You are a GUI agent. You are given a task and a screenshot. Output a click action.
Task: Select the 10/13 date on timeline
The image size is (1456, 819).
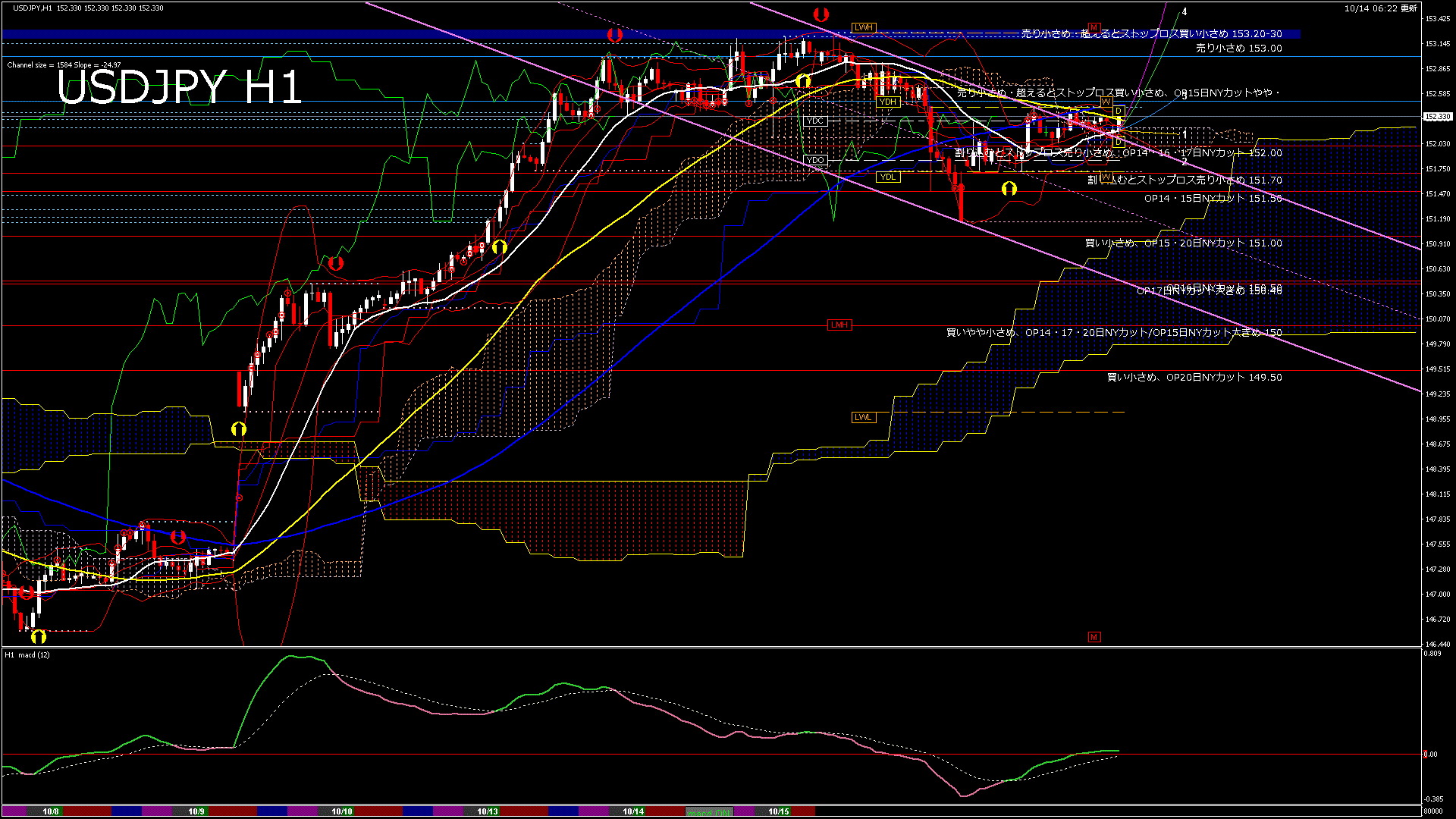[488, 811]
